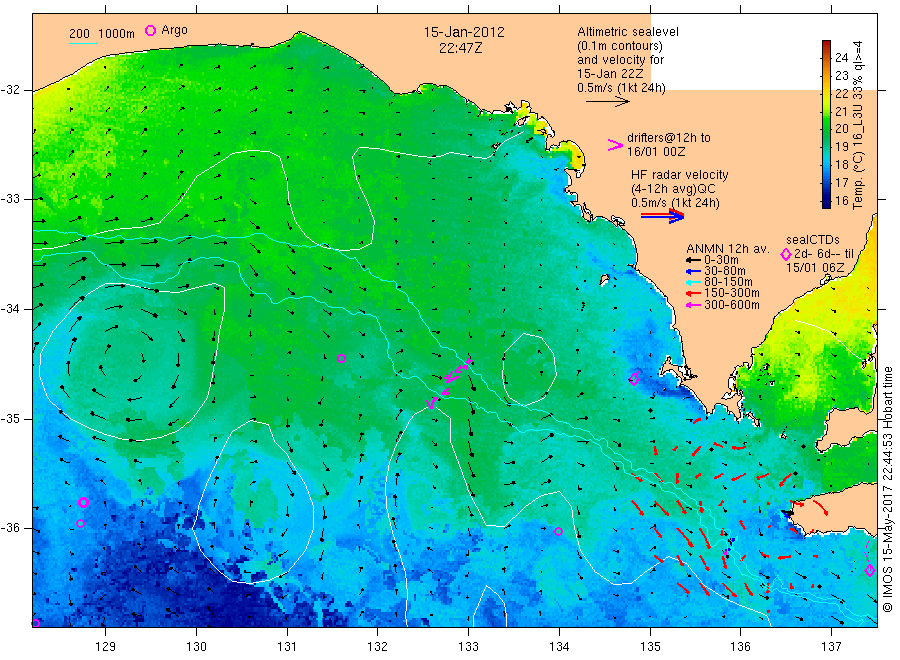Image resolution: width=900 pixels, height=660 pixels.
Task: Click the thin Argo float circle near 128.7E 36S
Action: coord(80,523)
